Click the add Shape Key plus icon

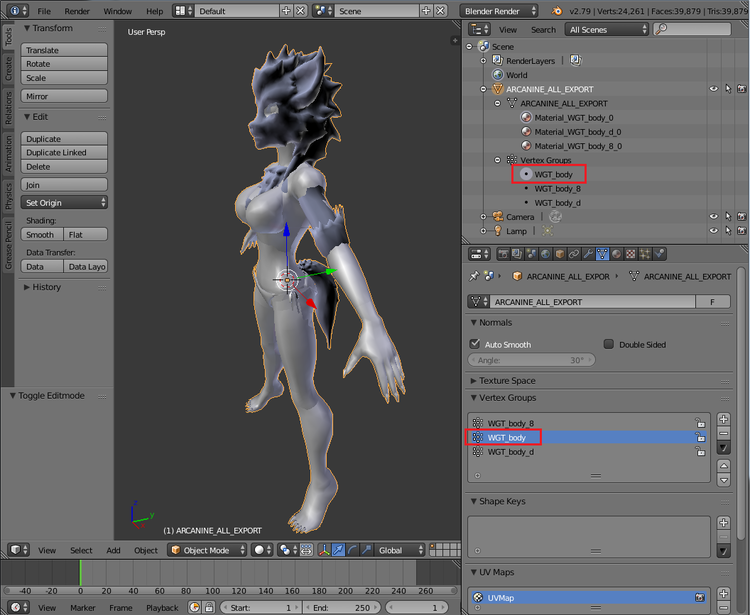click(x=724, y=523)
